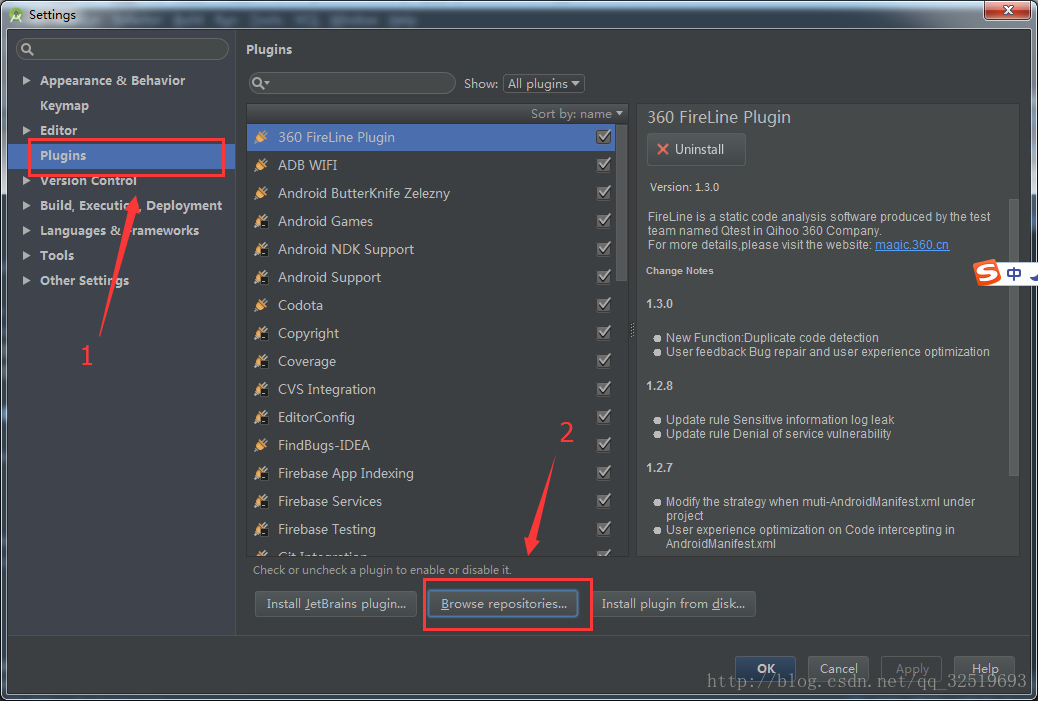
Task: Click the Sogou input method S icon
Action: pyautogui.click(x=986, y=273)
